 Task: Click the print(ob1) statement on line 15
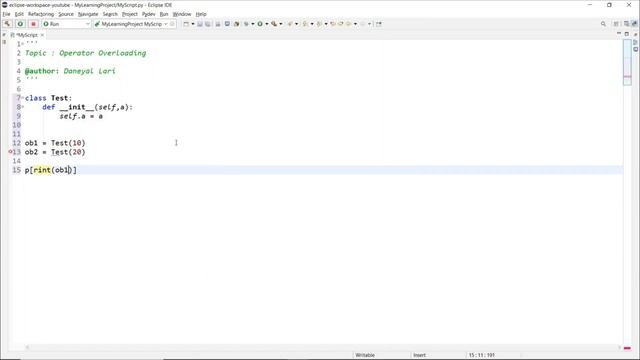point(51,170)
